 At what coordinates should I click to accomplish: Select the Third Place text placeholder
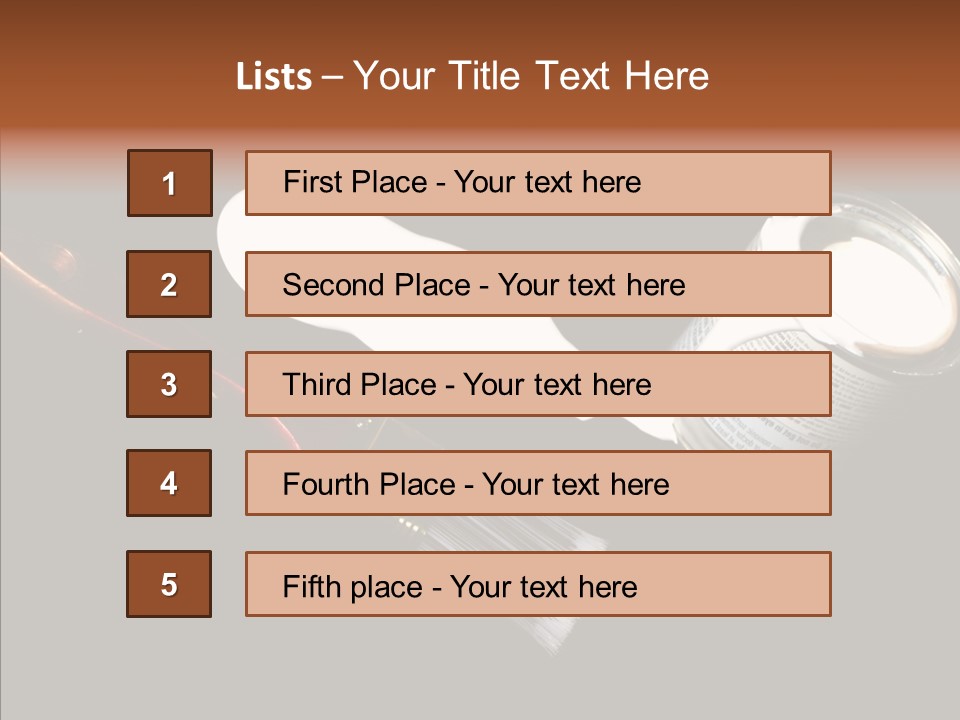[538, 384]
